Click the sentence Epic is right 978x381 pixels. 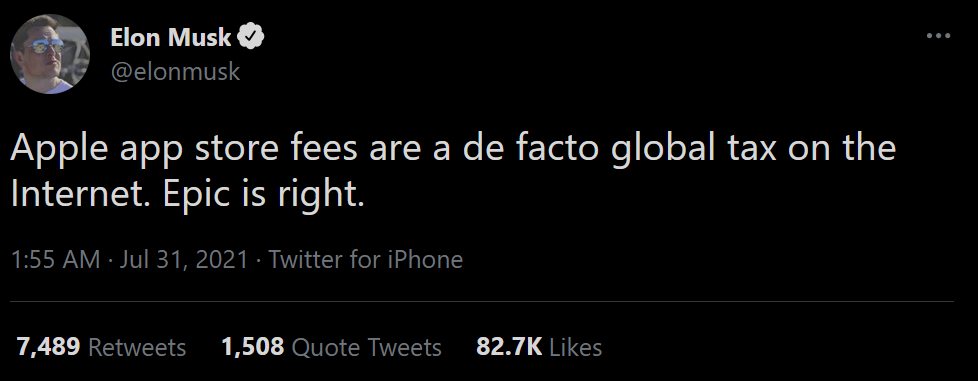point(263,196)
